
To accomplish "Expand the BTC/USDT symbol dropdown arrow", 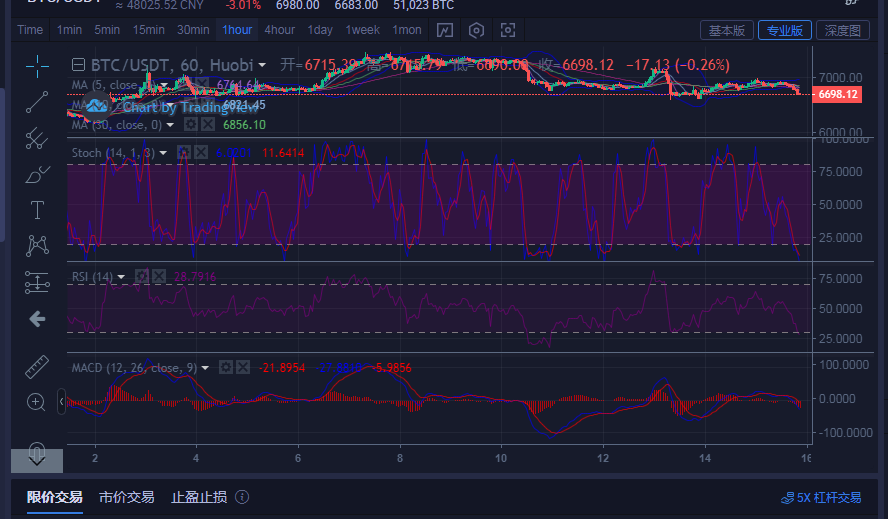I will 262,66.
